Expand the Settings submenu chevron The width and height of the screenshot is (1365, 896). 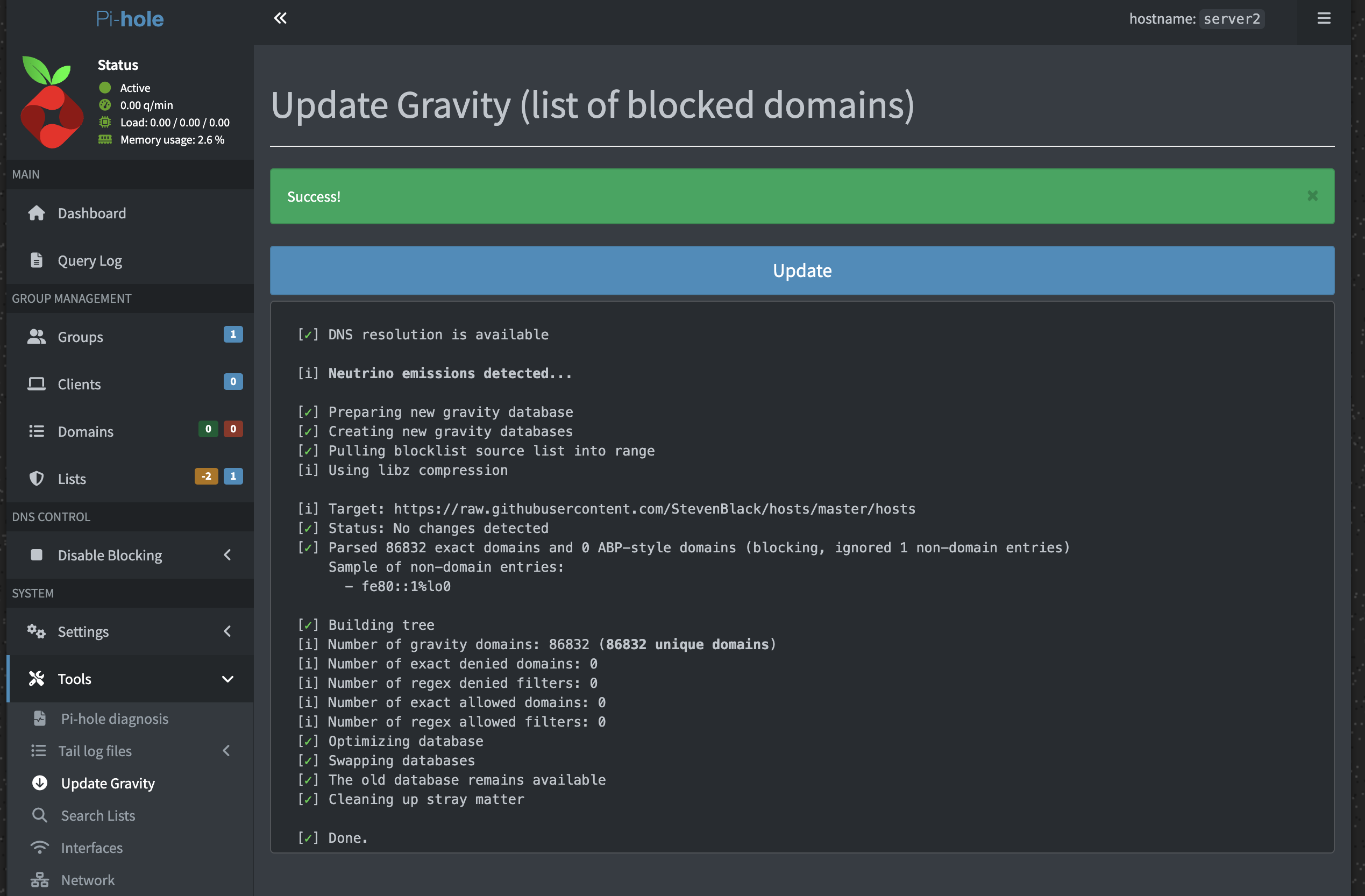click(227, 631)
